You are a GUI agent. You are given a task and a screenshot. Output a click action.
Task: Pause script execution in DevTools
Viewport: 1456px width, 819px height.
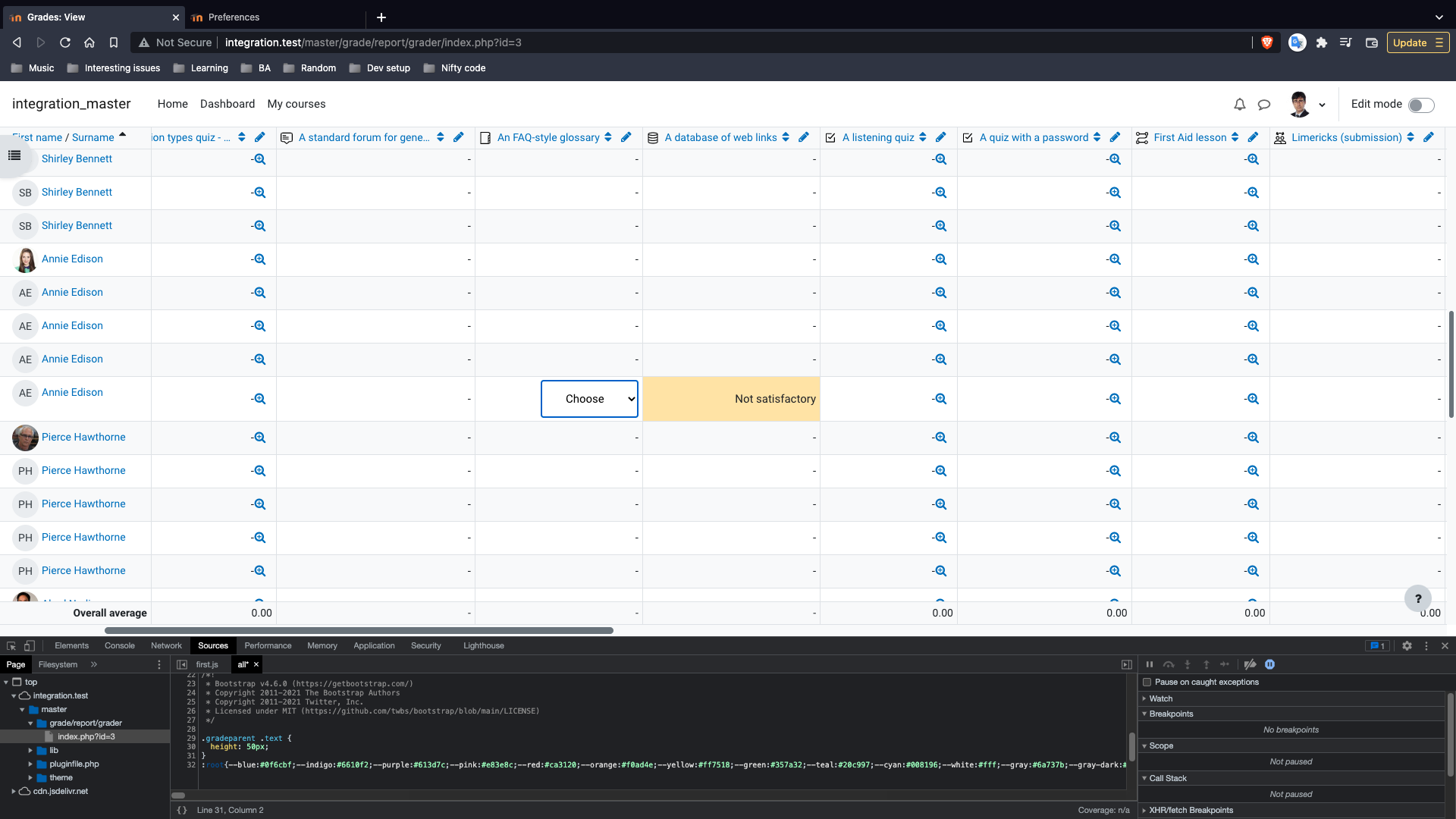coord(1150,665)
